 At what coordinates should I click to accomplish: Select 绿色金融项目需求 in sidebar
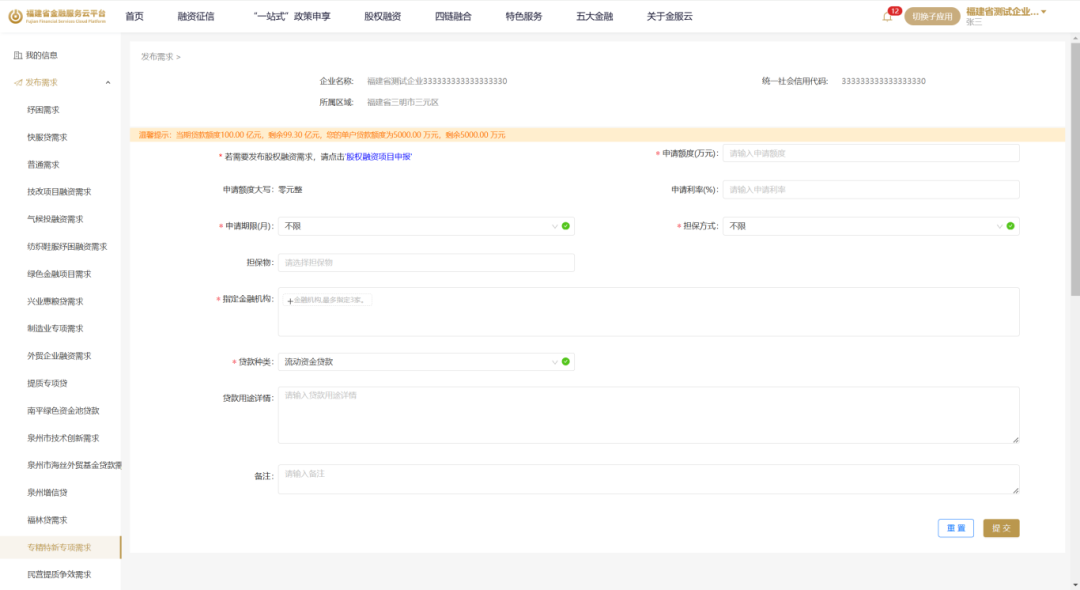tap(59, 274)
